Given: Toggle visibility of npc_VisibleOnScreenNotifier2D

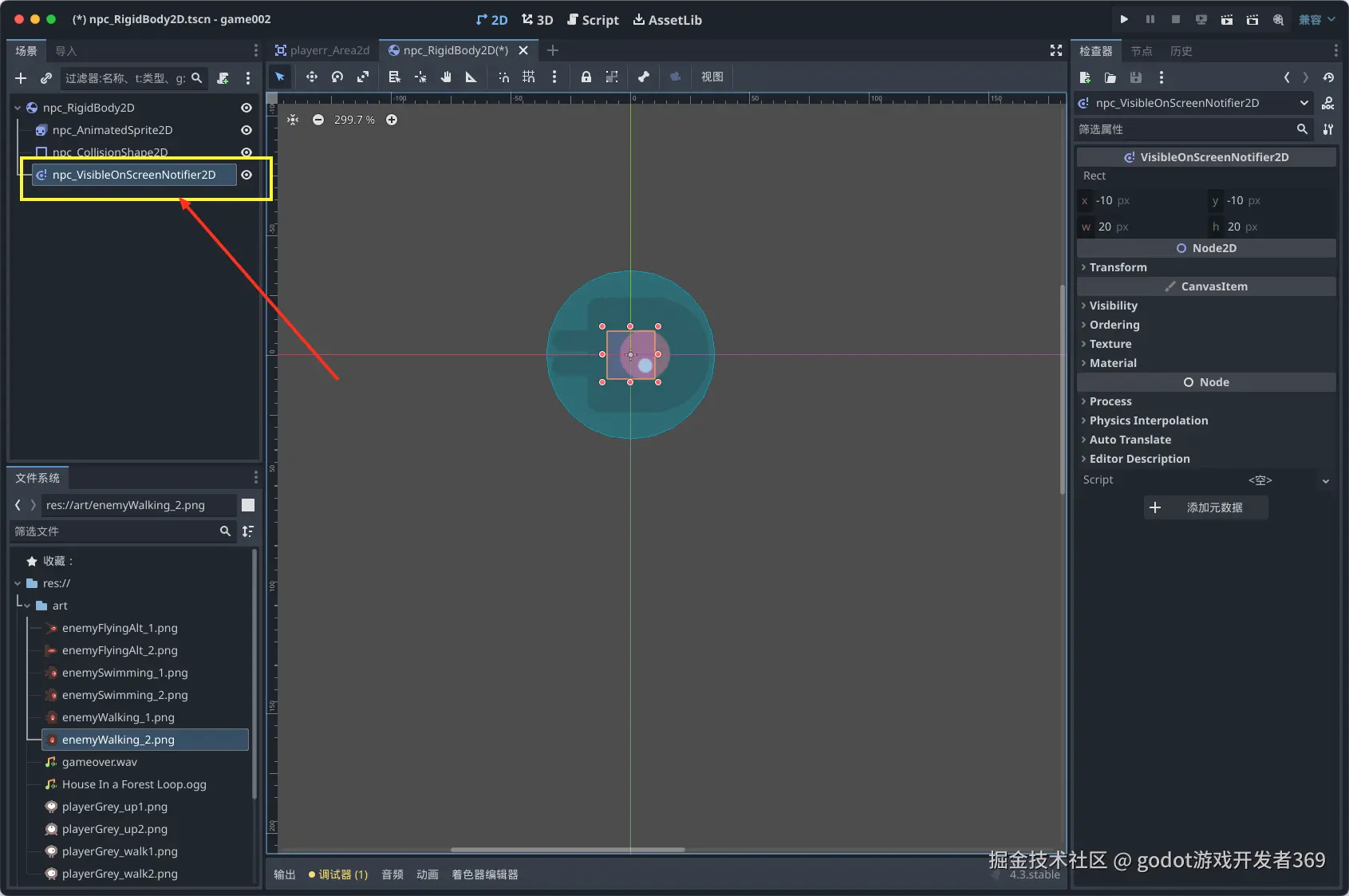Looking at the screenshot, I should (247, 175).
